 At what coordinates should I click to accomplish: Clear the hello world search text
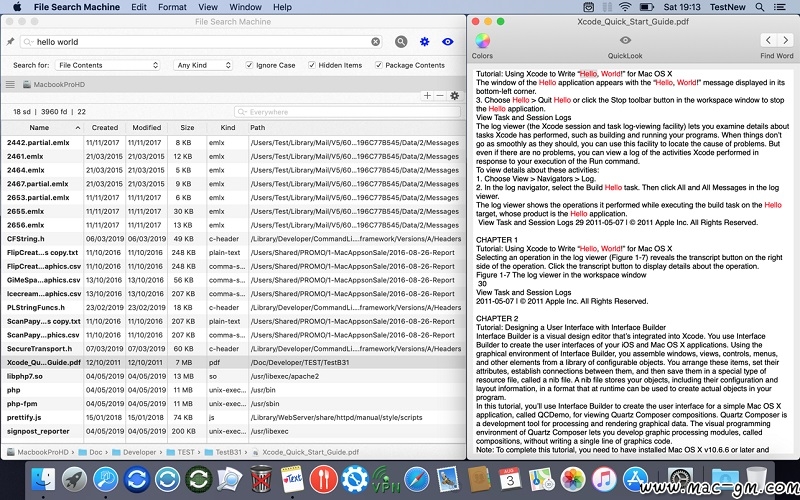point(376,42)
